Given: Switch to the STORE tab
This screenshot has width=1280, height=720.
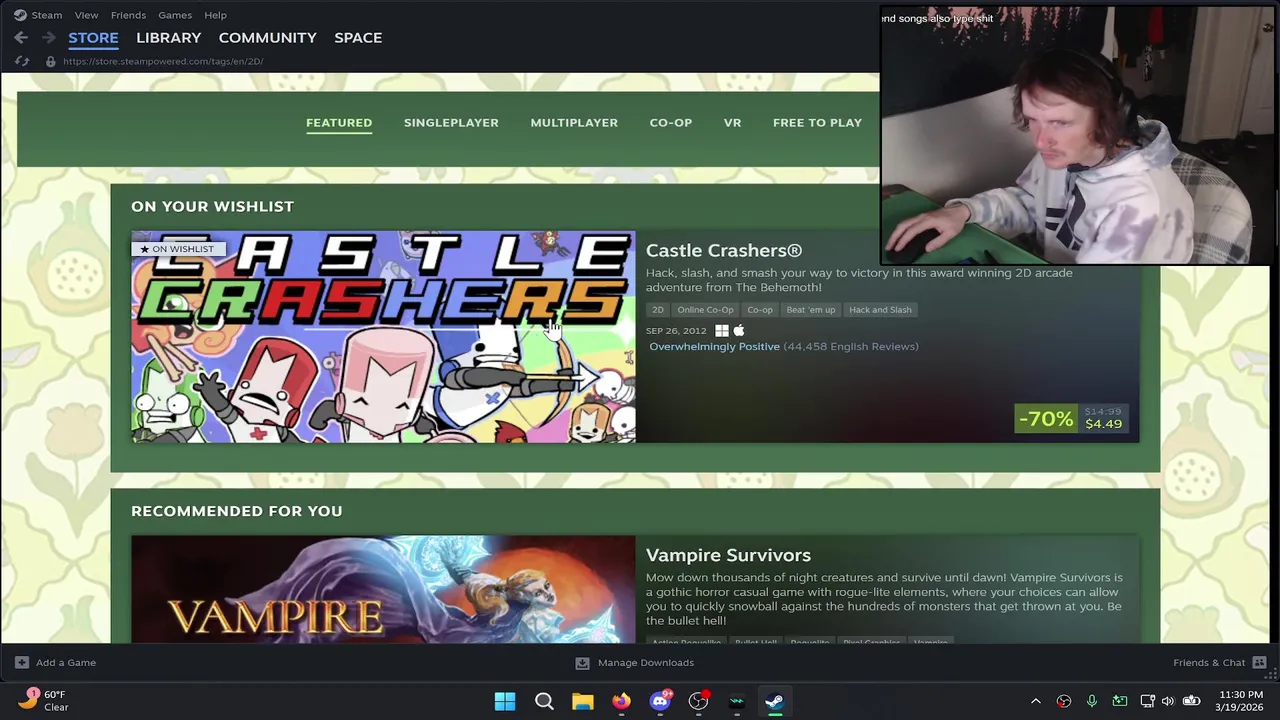Looking at the screenshot, I should coord(93,37).
